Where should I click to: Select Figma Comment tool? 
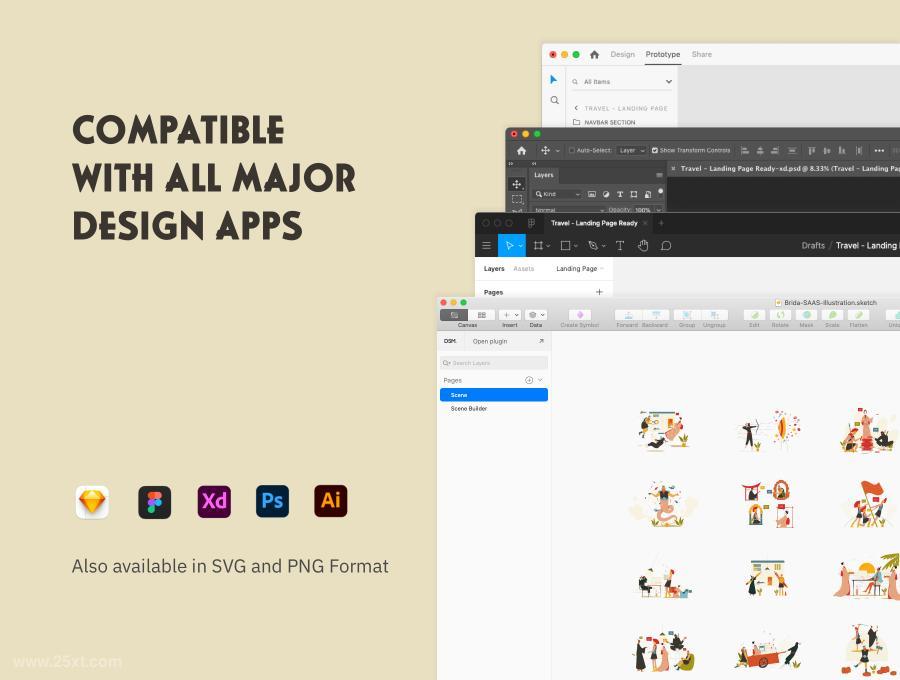(666, 246)
